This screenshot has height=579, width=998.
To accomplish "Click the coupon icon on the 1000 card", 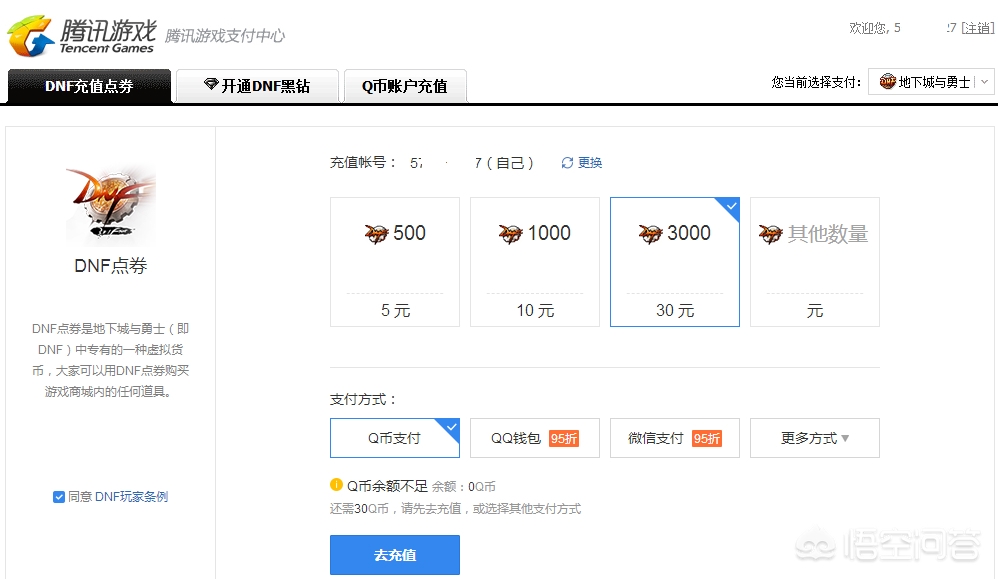I will pyautogui.click(x=510, y=234).
